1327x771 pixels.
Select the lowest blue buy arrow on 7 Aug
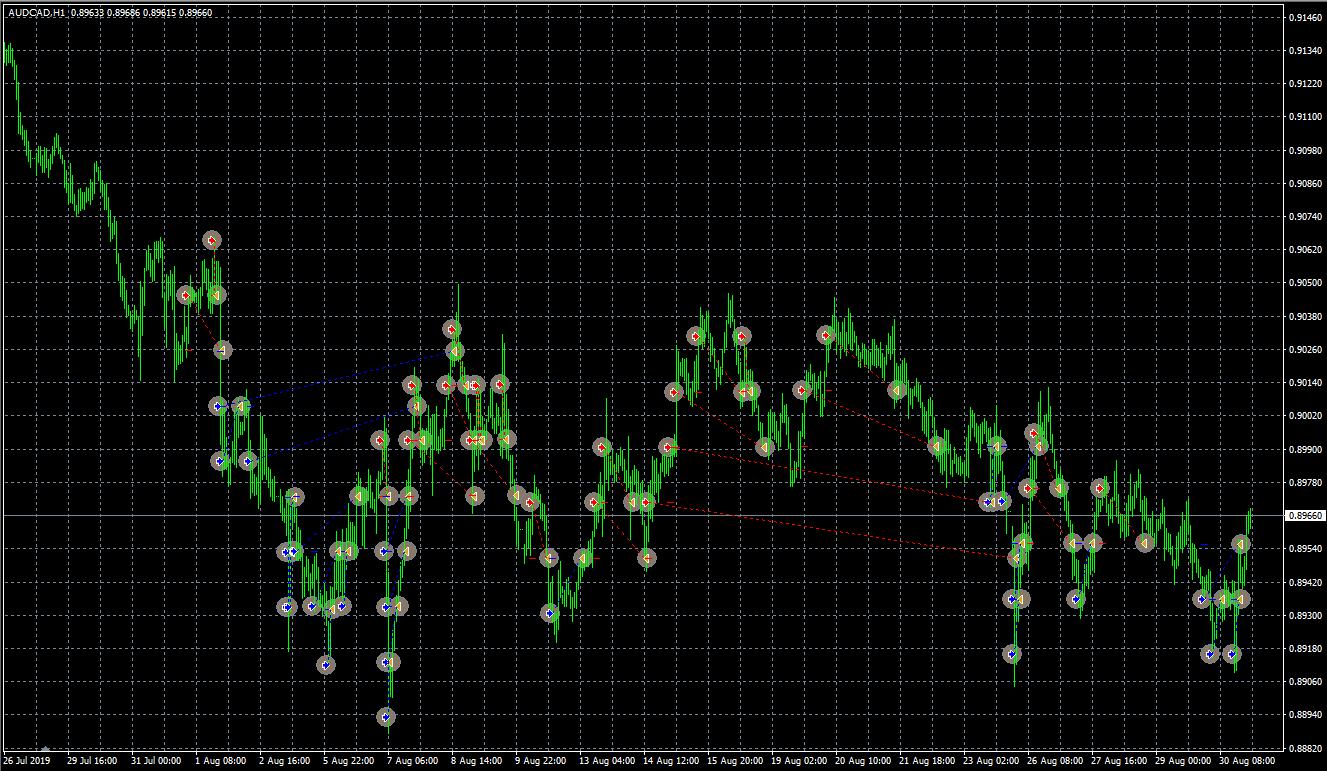point(386,717)
